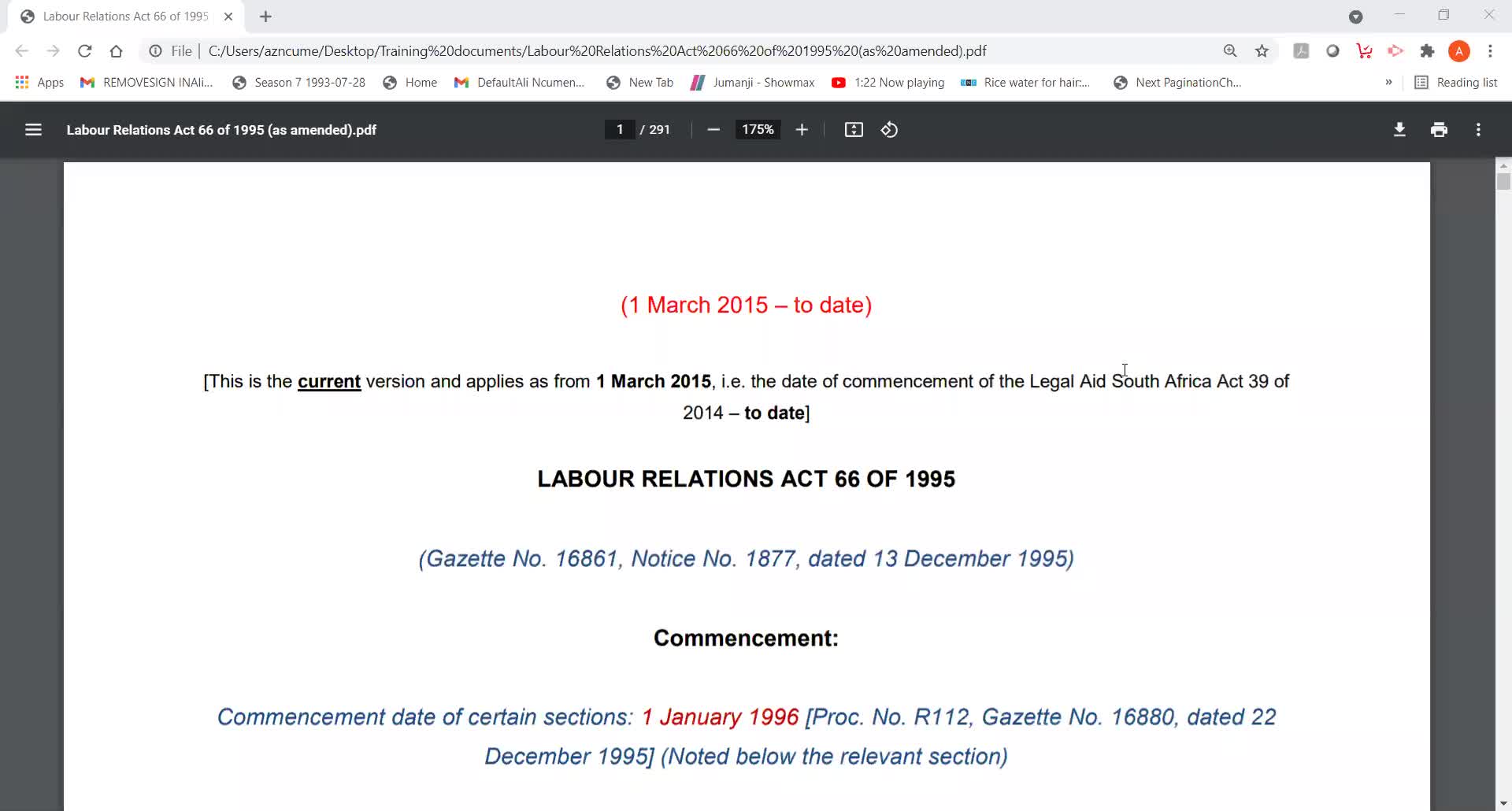Open the Reading list panel

click(1456, 83)
